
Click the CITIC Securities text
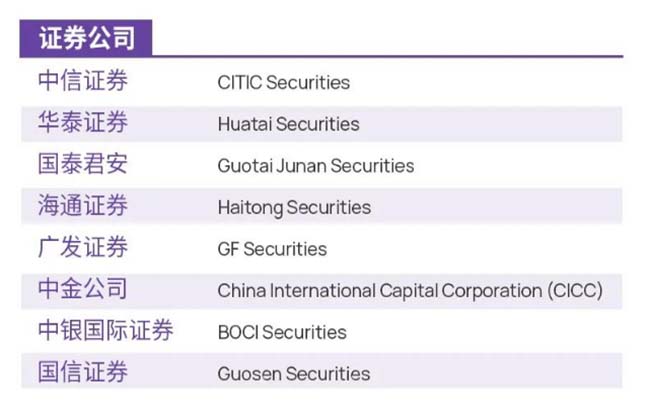click(284, 83)
